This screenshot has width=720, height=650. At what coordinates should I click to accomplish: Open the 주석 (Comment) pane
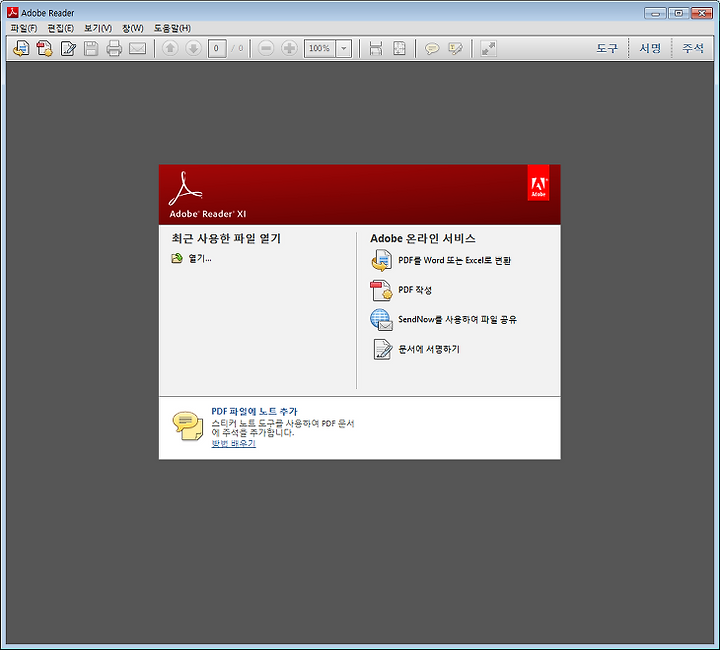point(692,48)
